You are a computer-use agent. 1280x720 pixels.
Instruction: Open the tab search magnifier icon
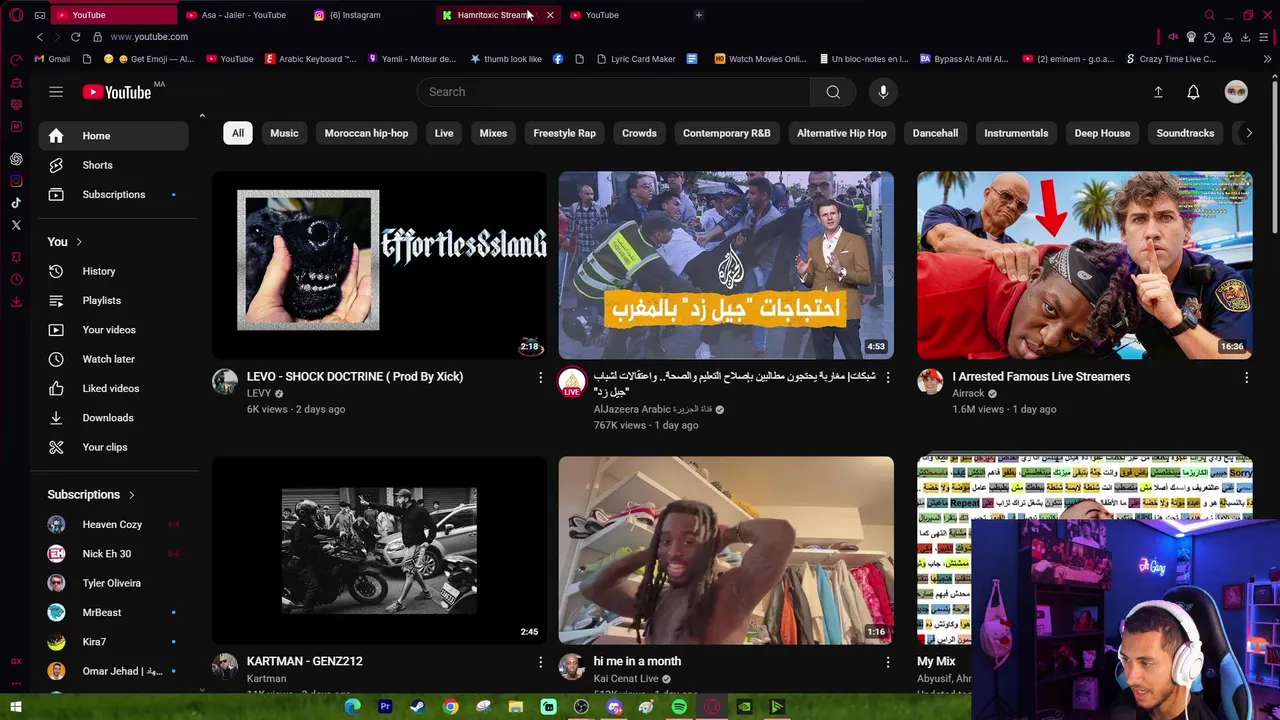pyautogui.click(x=1209, y=15)
